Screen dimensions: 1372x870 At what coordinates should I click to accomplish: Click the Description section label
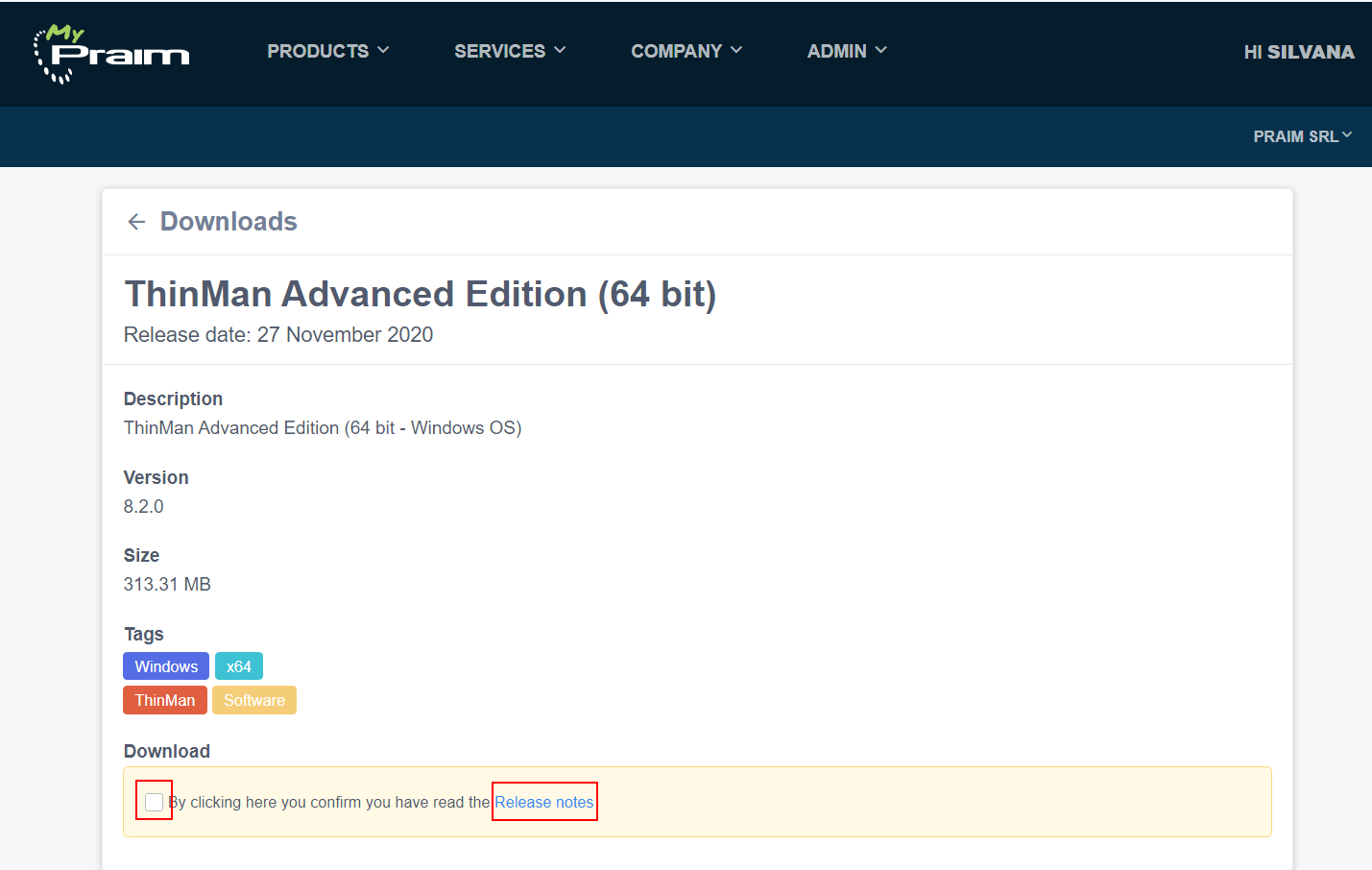click(x=174, y=399)
